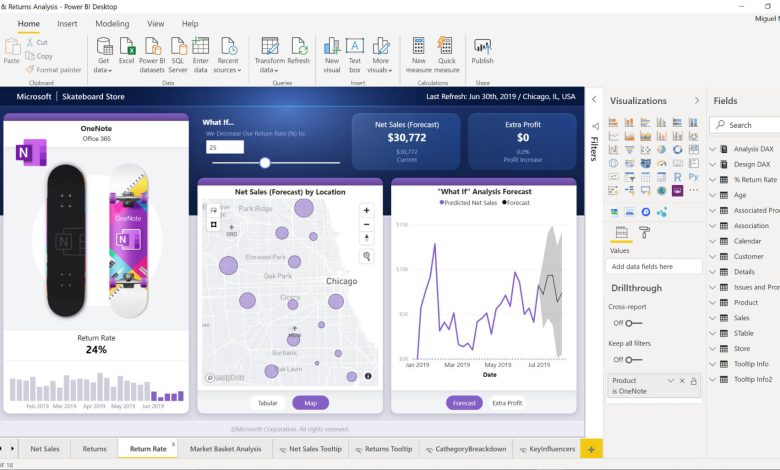The width and height of the screenshot is (780, 470).
Task: Select the Python visual
Action: pyautogui.click(x=693, y=177)
